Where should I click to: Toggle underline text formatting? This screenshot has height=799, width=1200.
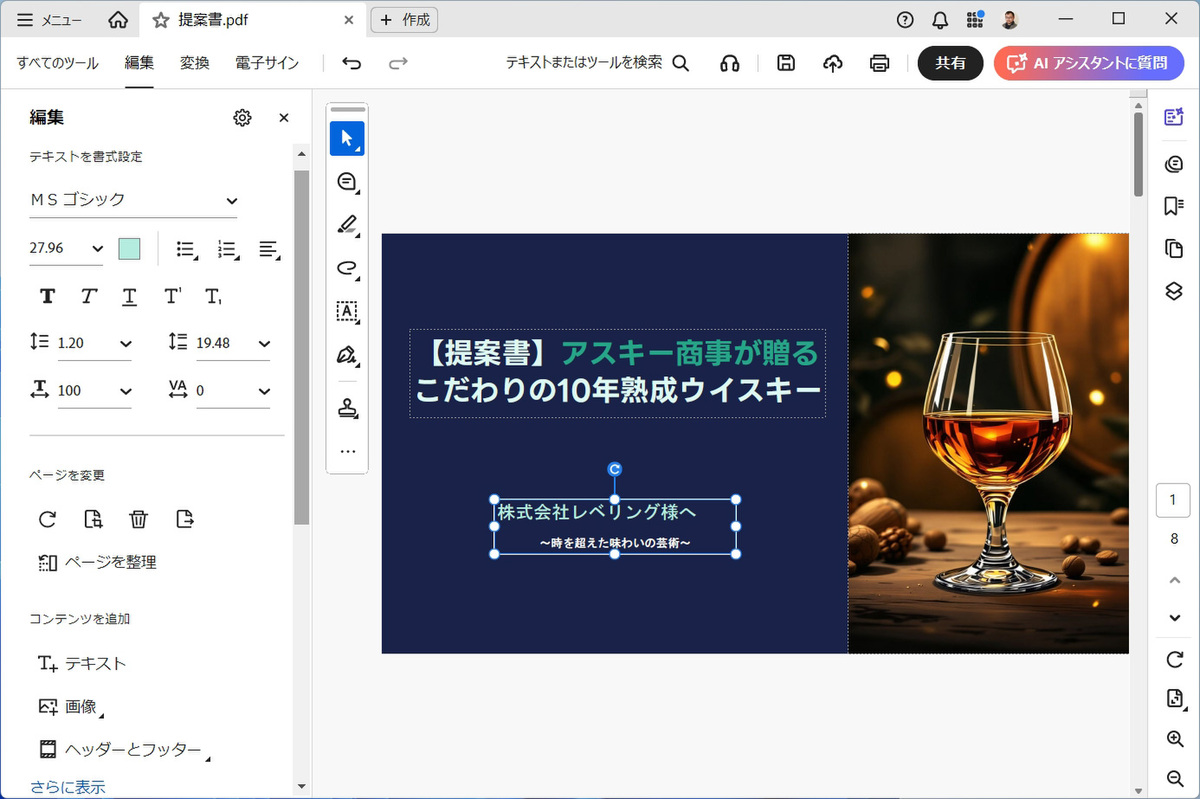pyautogui.click(x=130, y=296)
